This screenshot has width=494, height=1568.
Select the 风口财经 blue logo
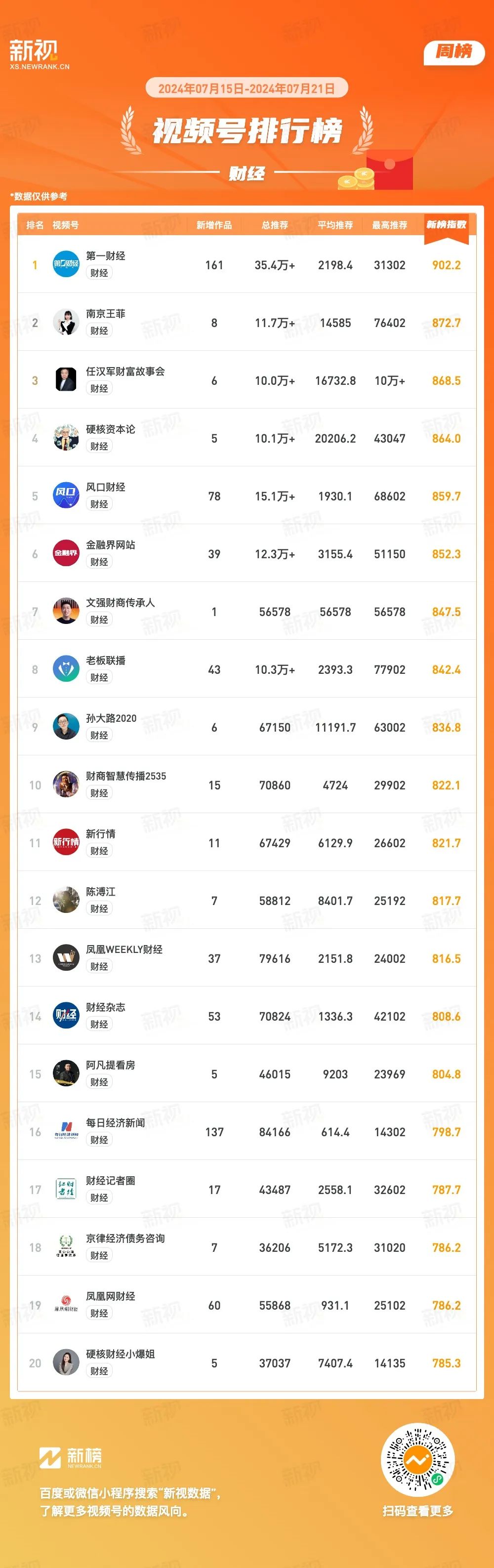click(x=66, y=495)
